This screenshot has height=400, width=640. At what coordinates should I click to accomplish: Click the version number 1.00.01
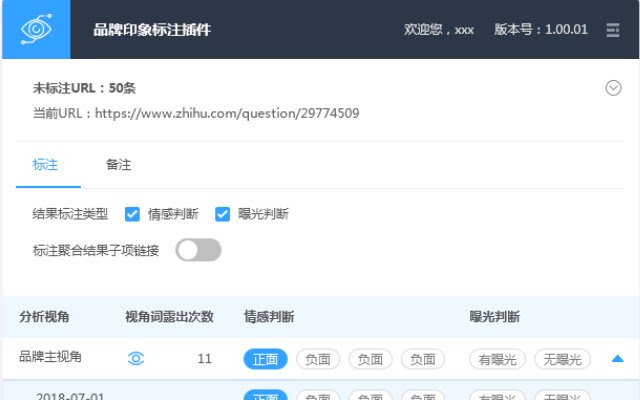point(566,29)
